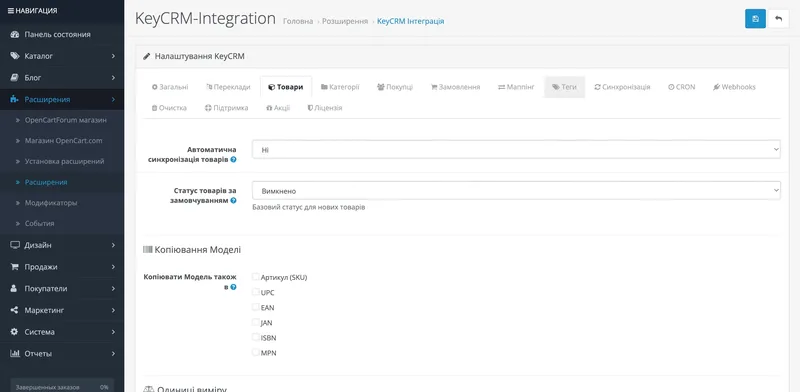
Task: Click help icon for Копіювати Модель також в
Action: point(233,287)
